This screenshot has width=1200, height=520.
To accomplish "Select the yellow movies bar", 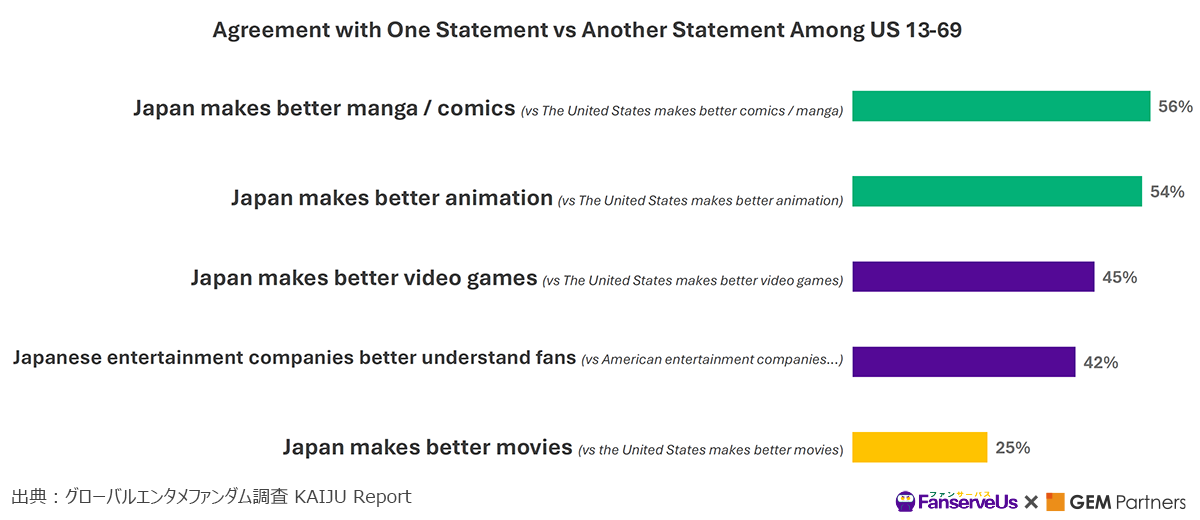I will (920, 447).
